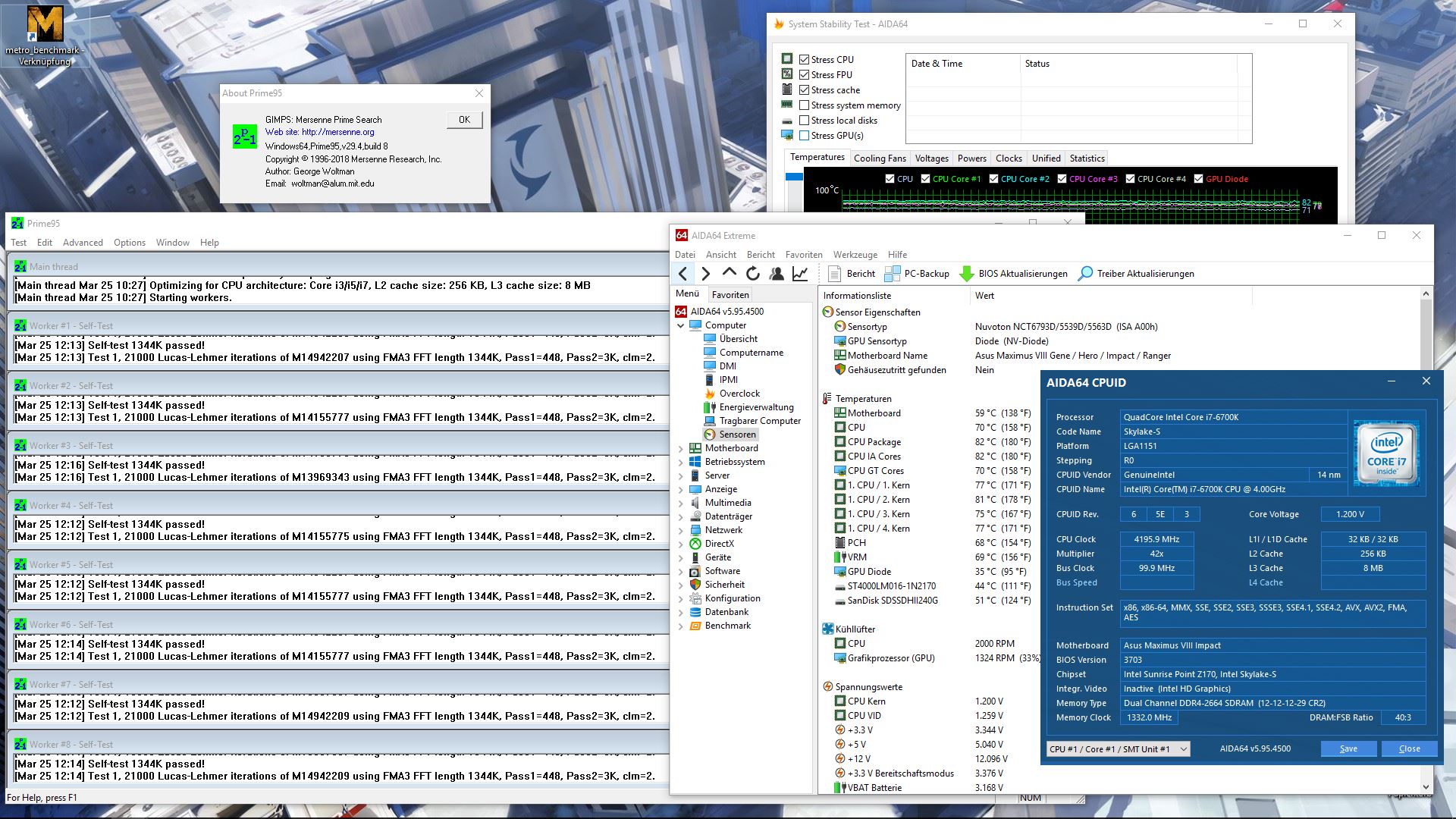Viewport: 1456px width, 819px height.
Task: Expand the Motherboard tree node
Action: point(681,448)
